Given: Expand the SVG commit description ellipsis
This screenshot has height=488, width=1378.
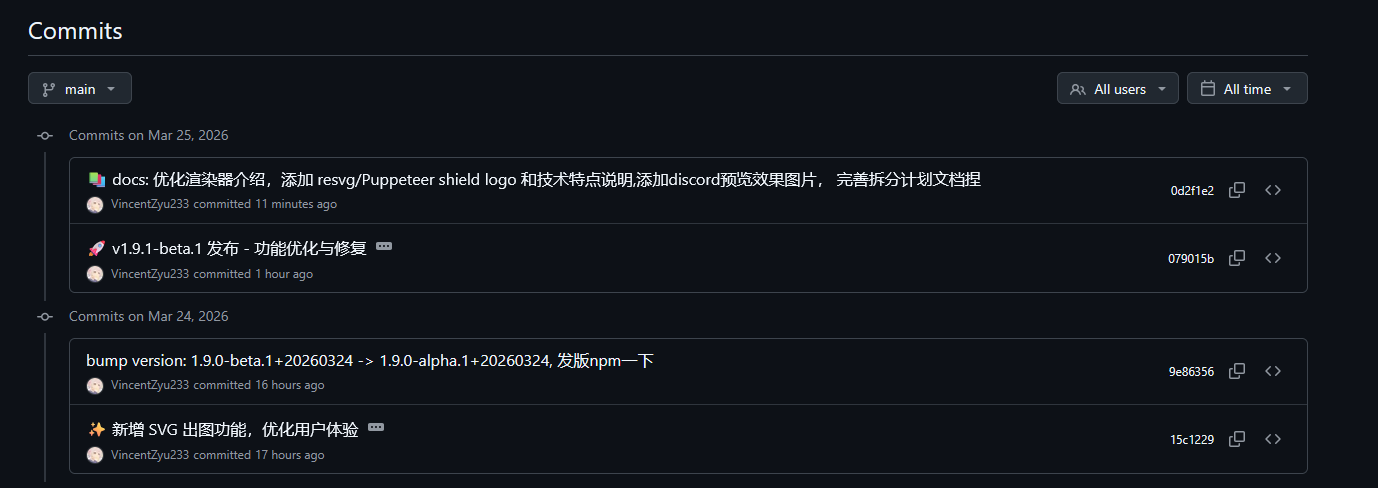Looking at the screenshot, I should pos(376,427).
